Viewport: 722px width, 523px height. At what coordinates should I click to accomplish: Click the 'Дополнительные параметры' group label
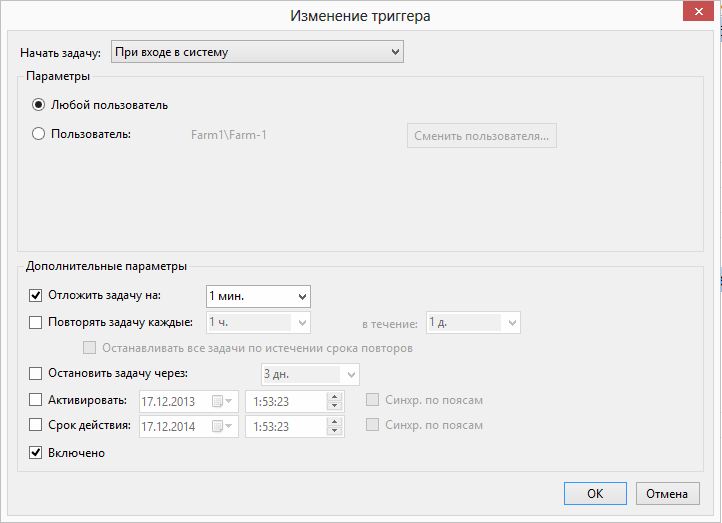pos(106,266)
